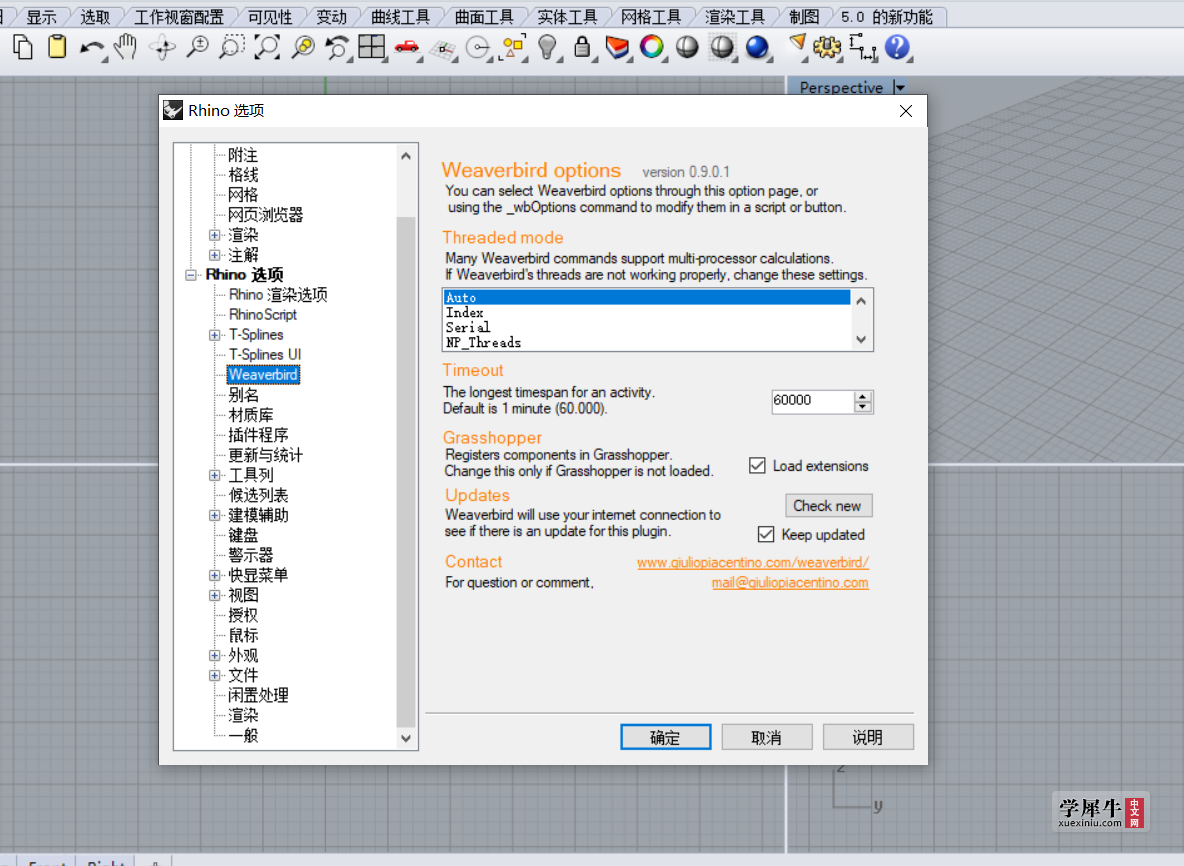The height and width of the screenshot is (866, 1184).
Task: Select the Zoom dynamic magnifier tool
Action: click(197, 47)
